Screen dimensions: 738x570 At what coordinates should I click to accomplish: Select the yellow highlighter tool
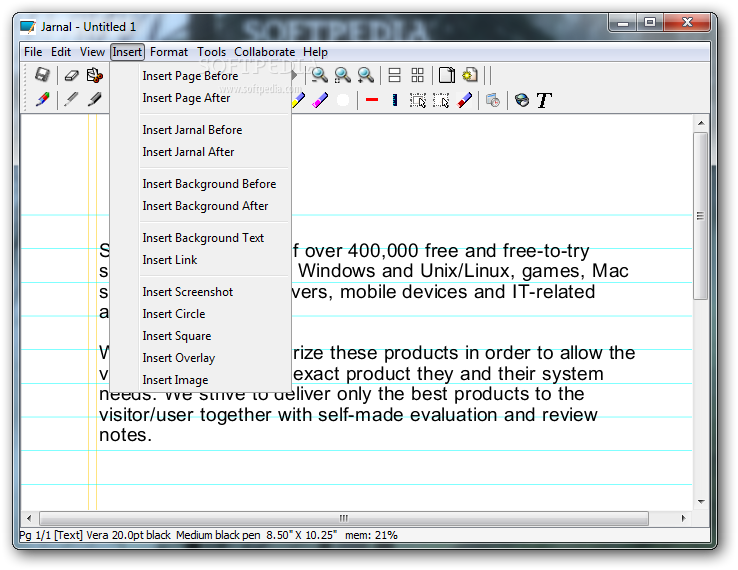click(x=298, y=100)
